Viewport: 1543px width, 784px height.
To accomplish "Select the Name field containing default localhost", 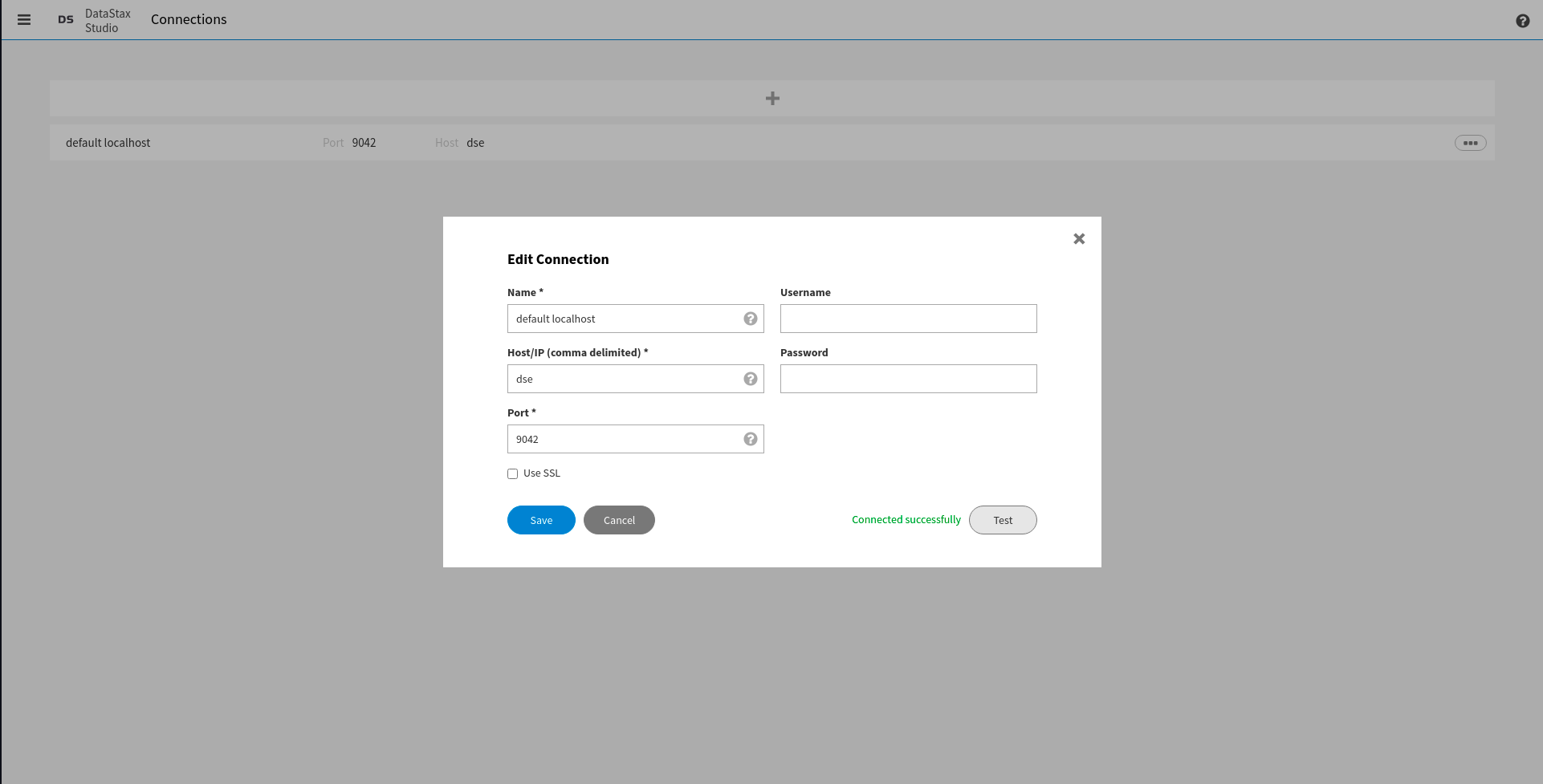I will pos(626,319).
